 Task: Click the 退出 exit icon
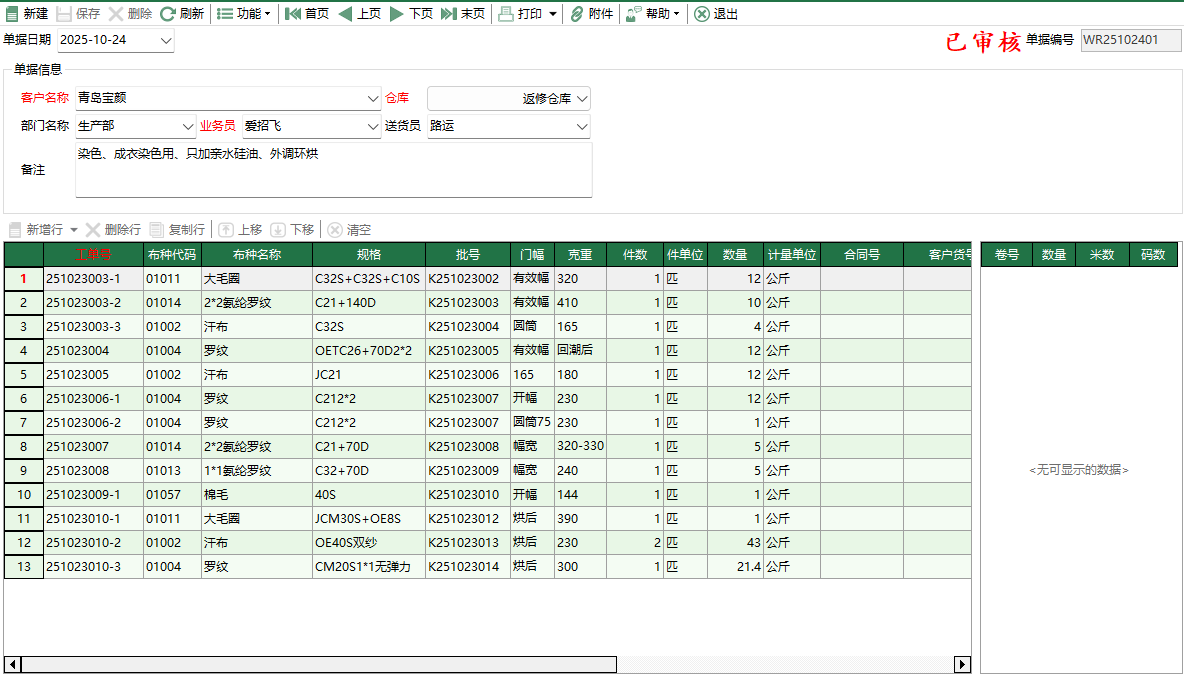click(x=702, y=14)
